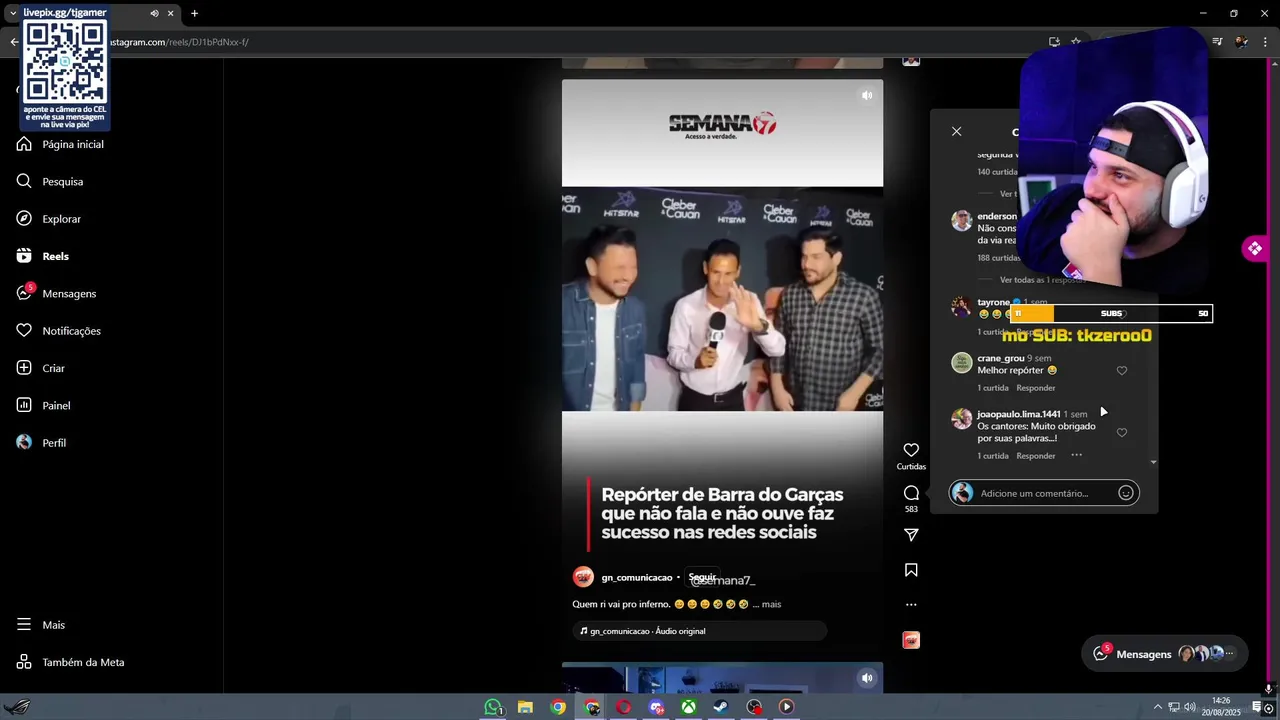The height and width of the screenshot is (720, 1280).
Task: Focus Adicione um comentário field
Action: click(1045, 493)
